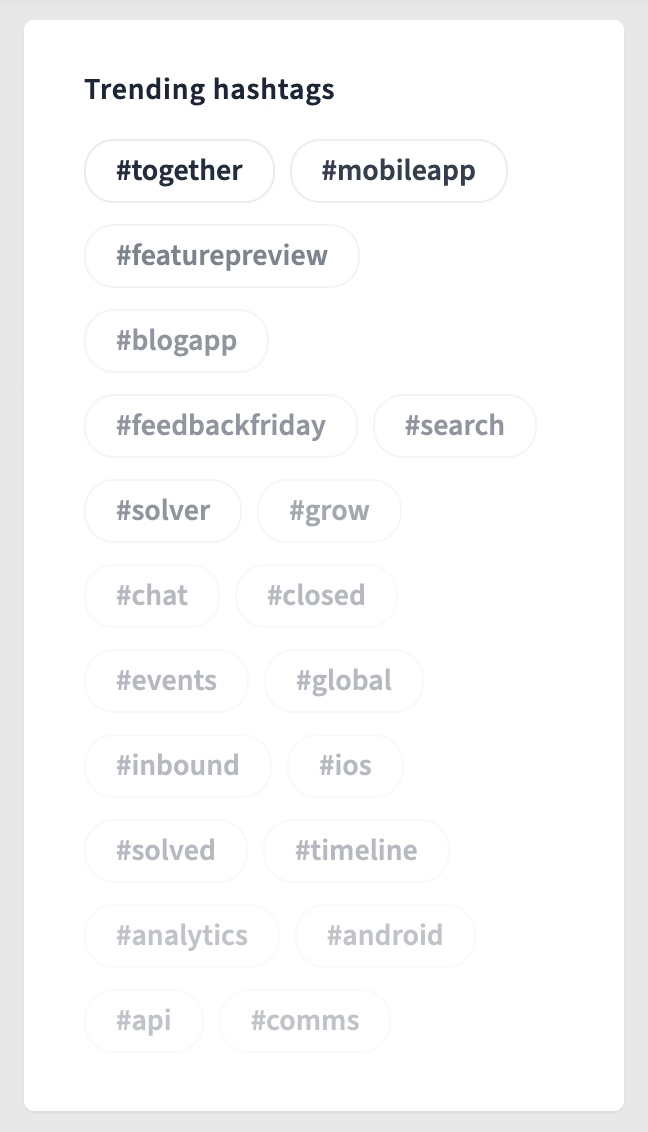The image size is (648, 1132).
Task: Select the #closed hashtag
Action: click(x=316, y=595)
